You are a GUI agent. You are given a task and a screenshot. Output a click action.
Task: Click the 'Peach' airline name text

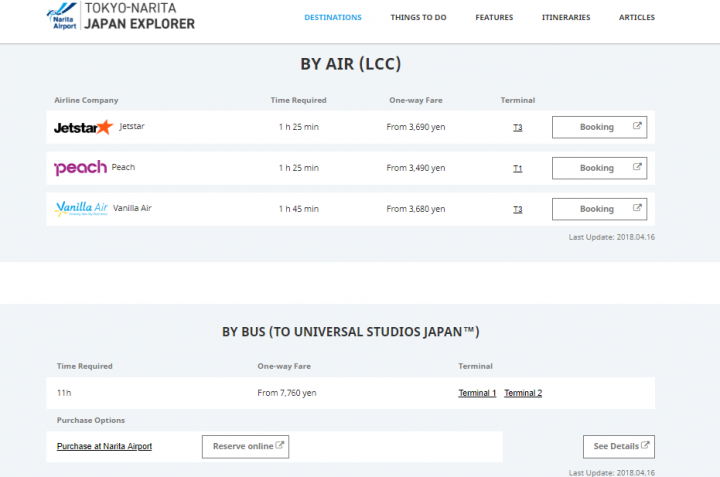123,167
